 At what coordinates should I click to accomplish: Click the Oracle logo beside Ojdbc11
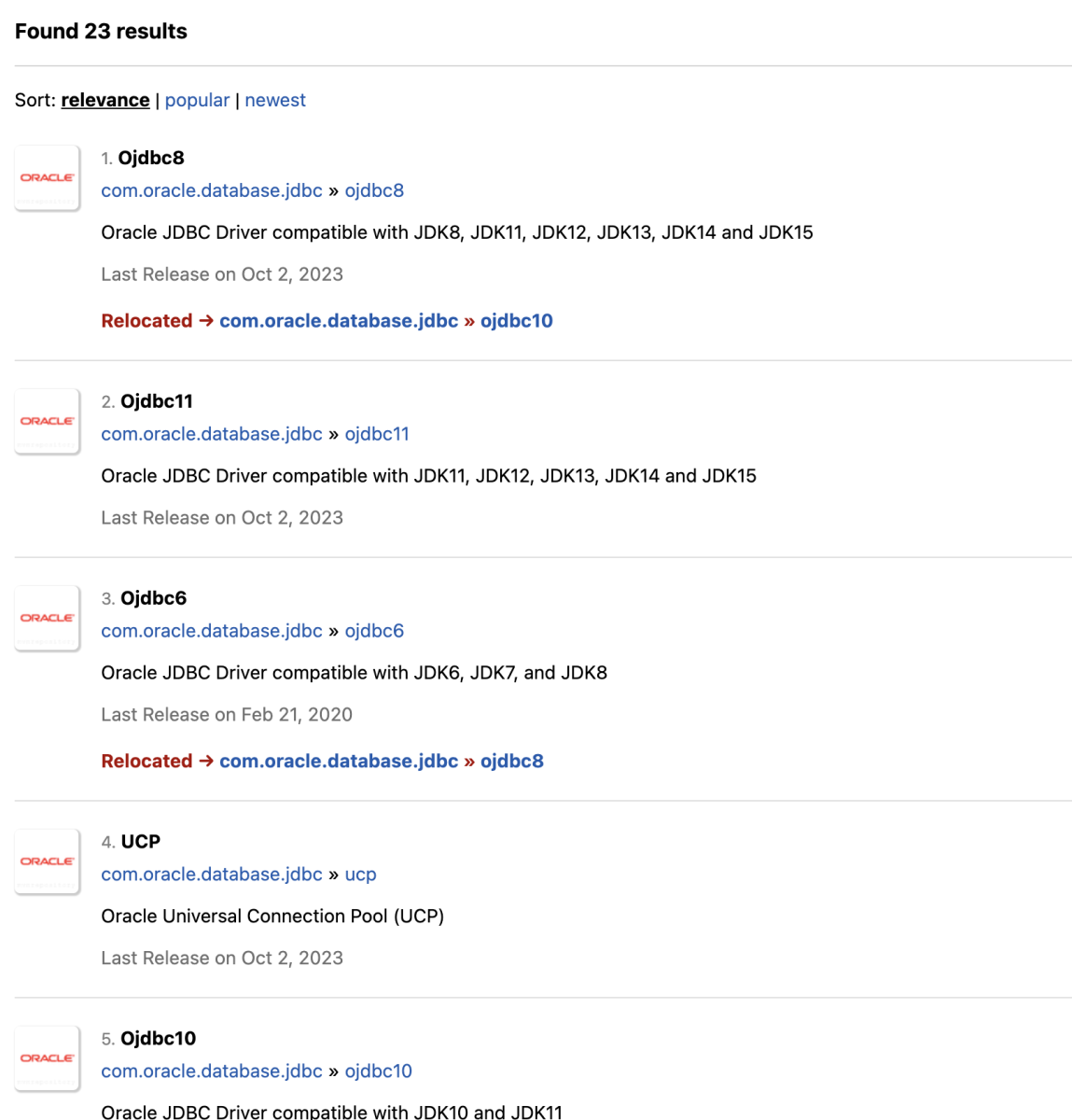pos(48,421)
